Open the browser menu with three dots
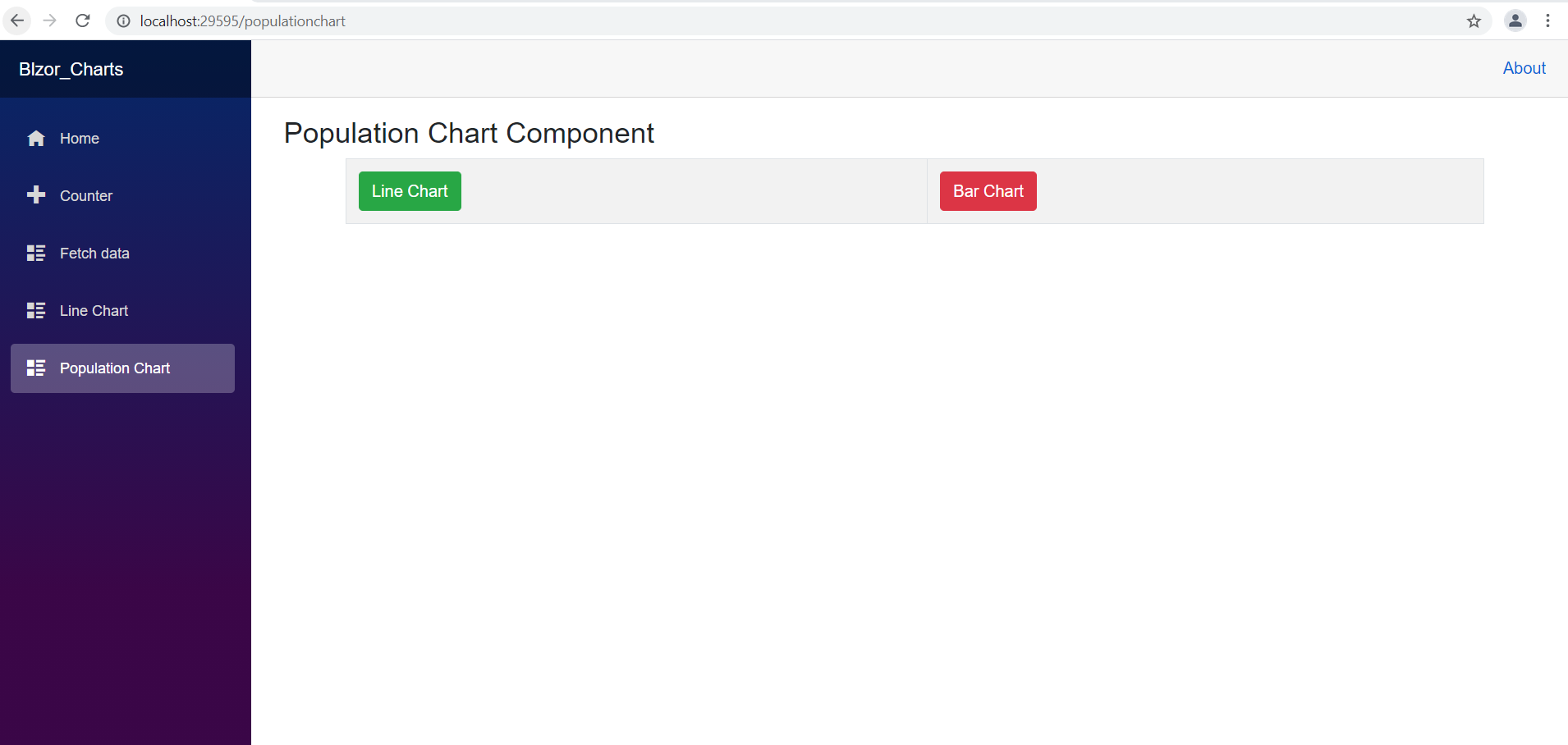This screenshot has width=1568, height=745. click(x=1548, y=21)
